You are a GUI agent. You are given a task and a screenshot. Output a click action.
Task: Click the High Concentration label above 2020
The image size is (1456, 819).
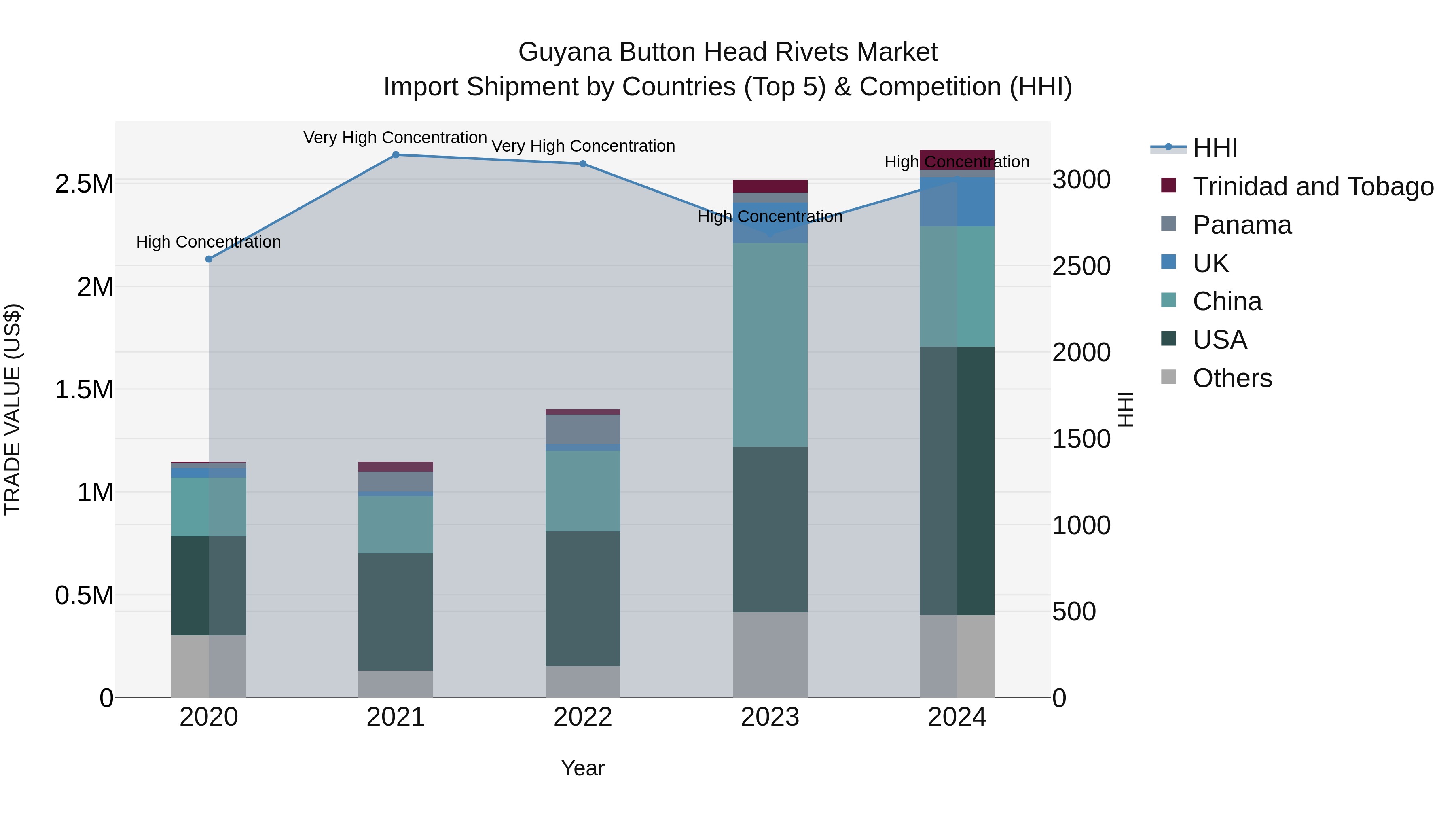tap(209, 242)
